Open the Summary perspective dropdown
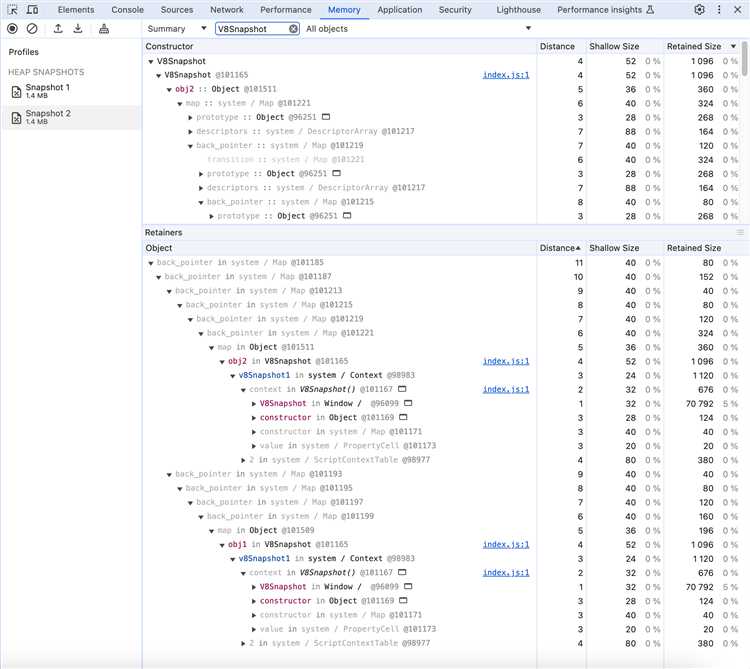Image resolution: width=750 pixels, height=669 pixels. (x=176, y=29)
